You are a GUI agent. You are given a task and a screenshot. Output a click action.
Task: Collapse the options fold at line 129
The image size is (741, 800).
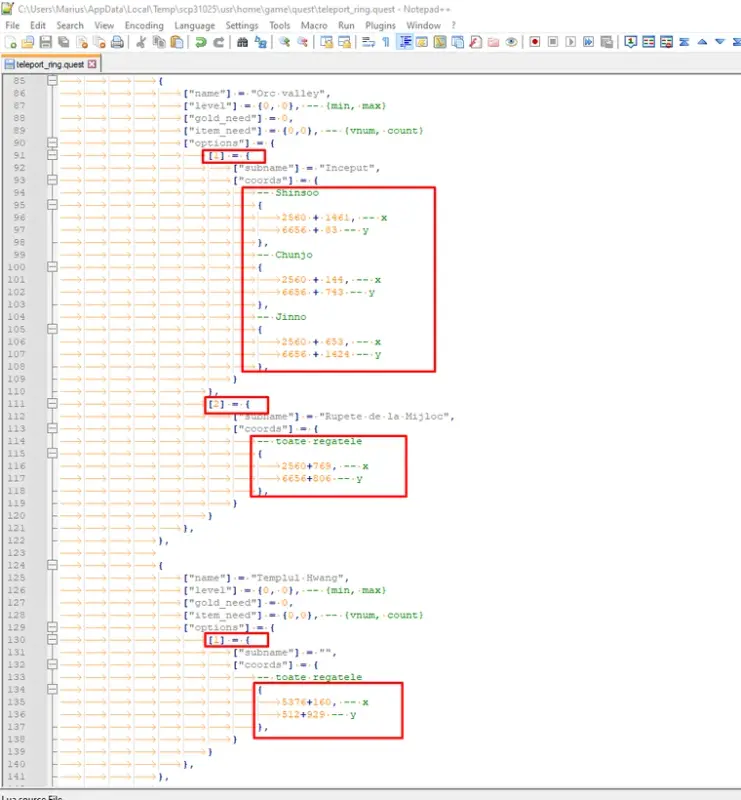52,627
